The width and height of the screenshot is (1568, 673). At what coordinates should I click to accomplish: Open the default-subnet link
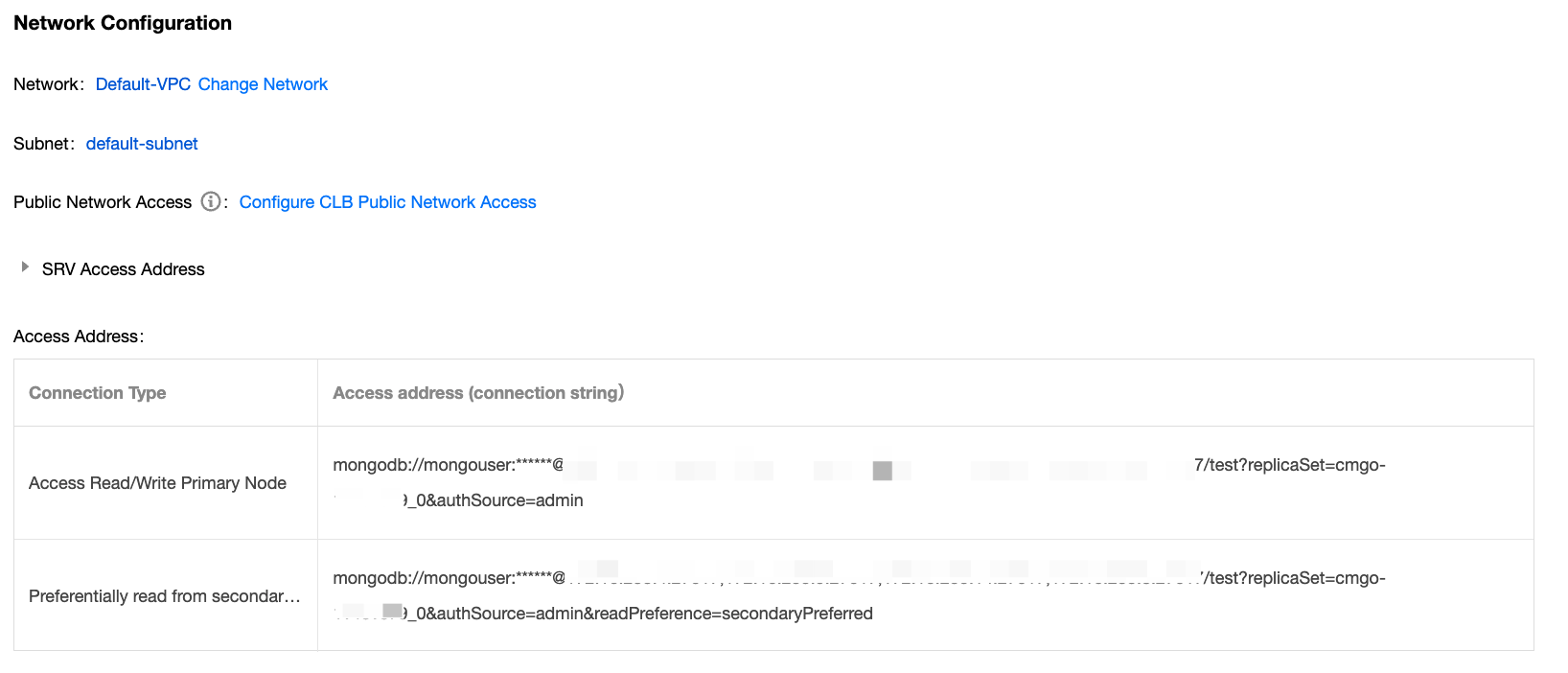coord(142,144)
